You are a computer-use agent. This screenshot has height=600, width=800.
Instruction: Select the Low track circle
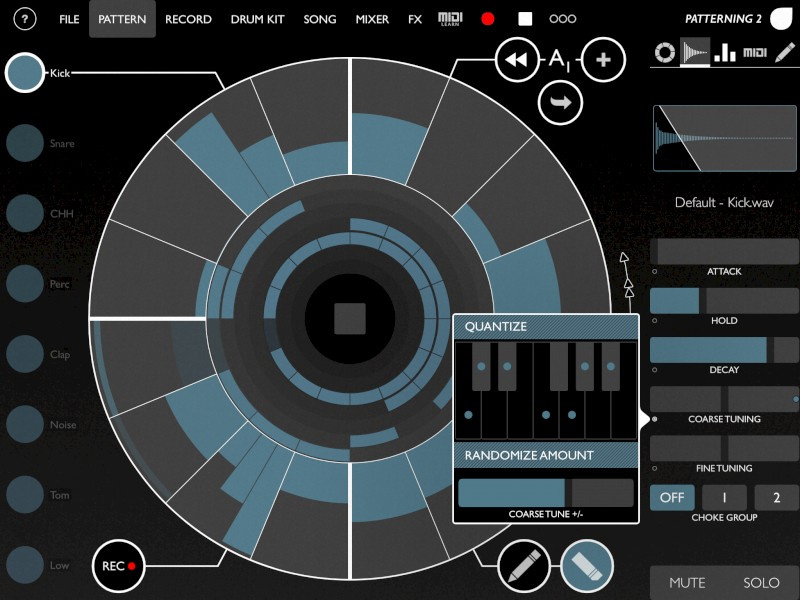[x=24, y=565]
